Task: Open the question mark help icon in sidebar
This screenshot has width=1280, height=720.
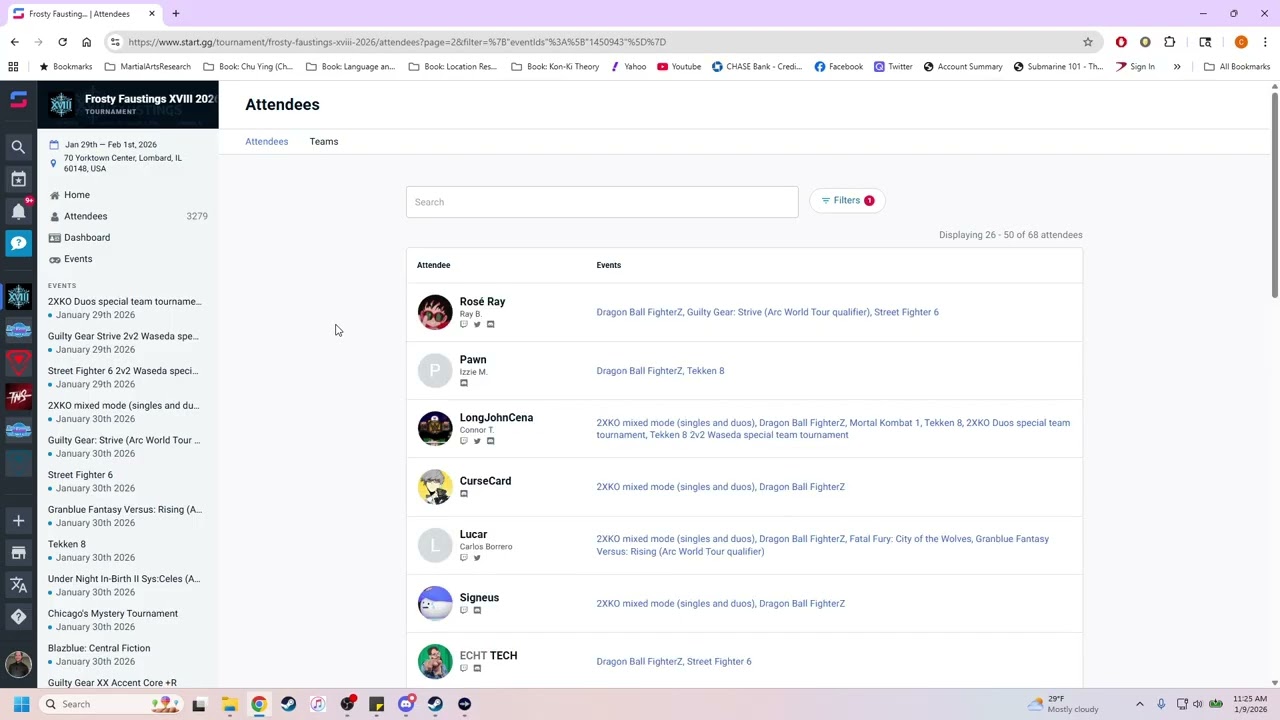Action: (18, 617)
